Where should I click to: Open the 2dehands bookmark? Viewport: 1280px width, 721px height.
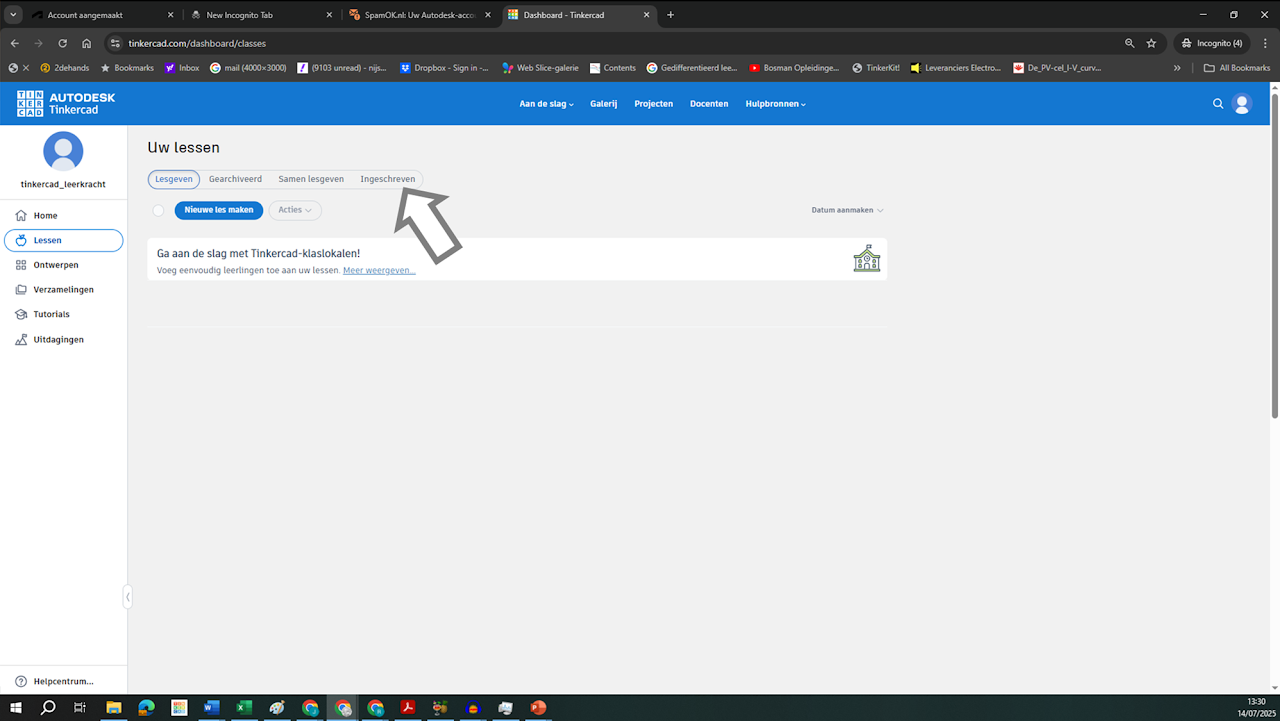(x=64, y=68)
